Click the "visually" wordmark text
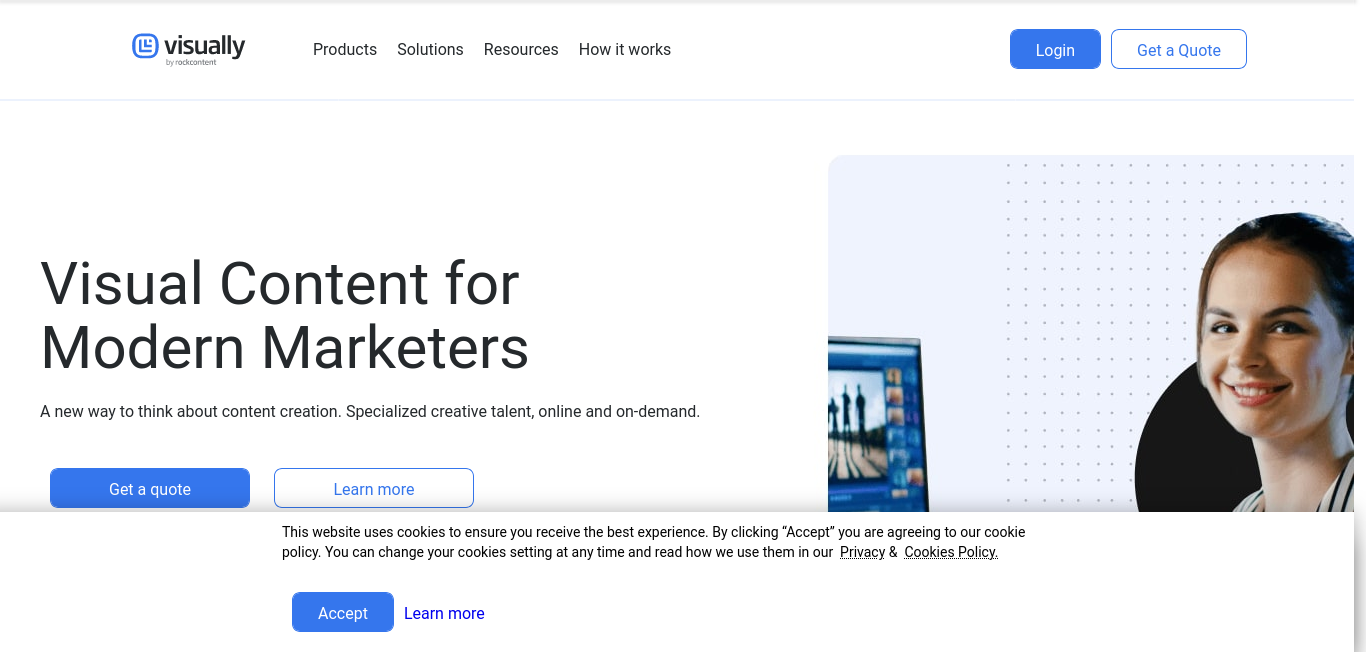Image resolution: width=1366 pixels, height=652 pixels. [204, 45]
